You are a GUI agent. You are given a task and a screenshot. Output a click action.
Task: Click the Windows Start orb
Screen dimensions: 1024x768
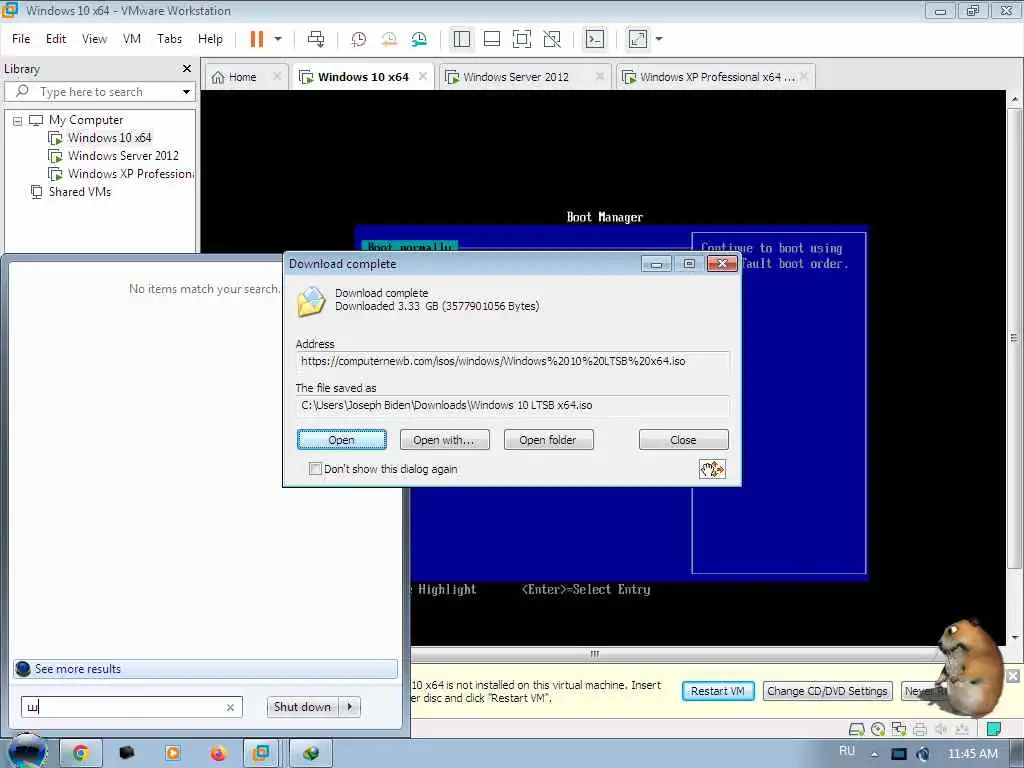tap(27, 752)
